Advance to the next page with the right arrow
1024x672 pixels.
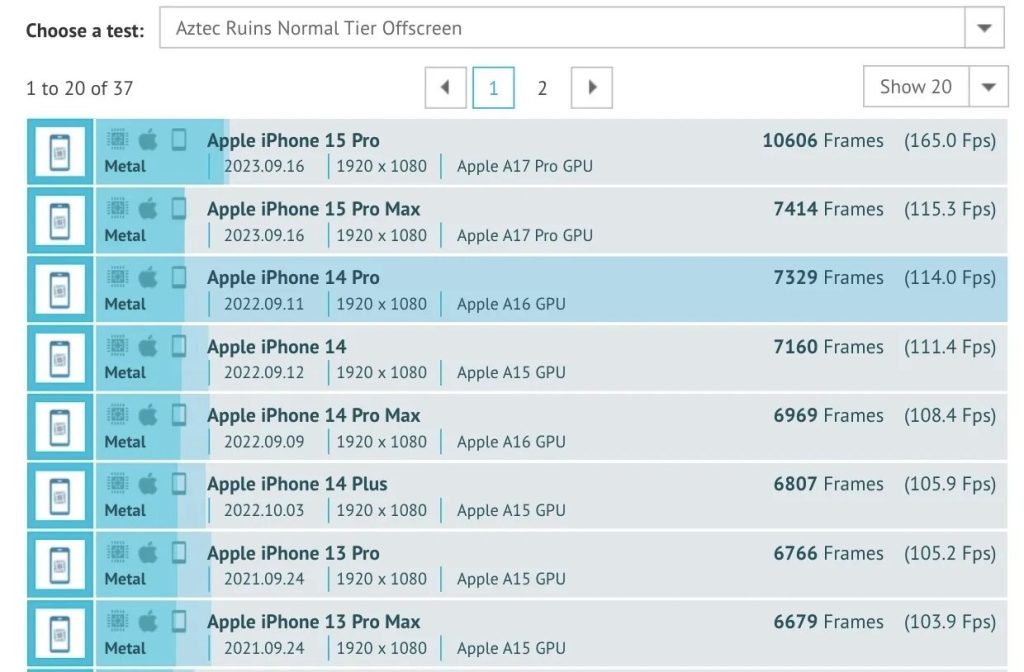[591, 88]
